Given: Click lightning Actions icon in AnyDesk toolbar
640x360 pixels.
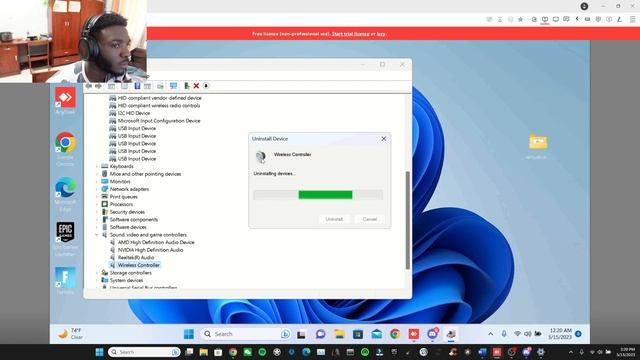Looking at the screenshot, I should tap(577, 19).
